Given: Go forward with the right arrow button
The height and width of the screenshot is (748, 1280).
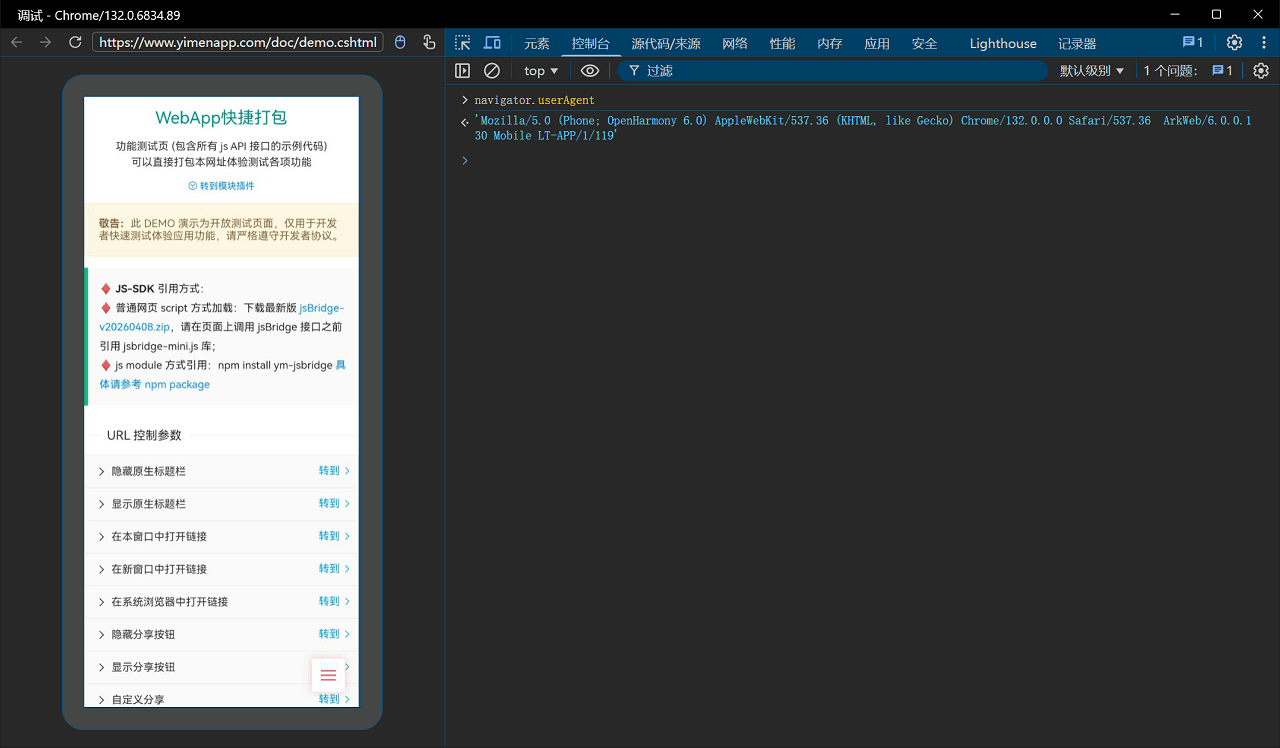Looking at the screenshot, I should pos(45,42).
